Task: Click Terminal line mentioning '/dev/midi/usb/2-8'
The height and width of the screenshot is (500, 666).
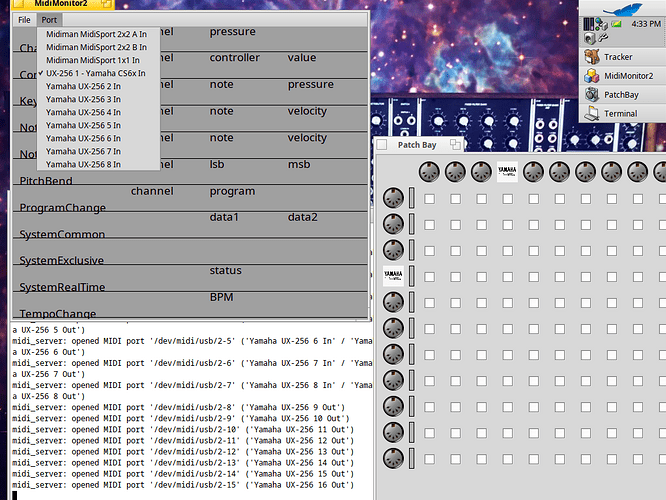Action: coord(178,407)
